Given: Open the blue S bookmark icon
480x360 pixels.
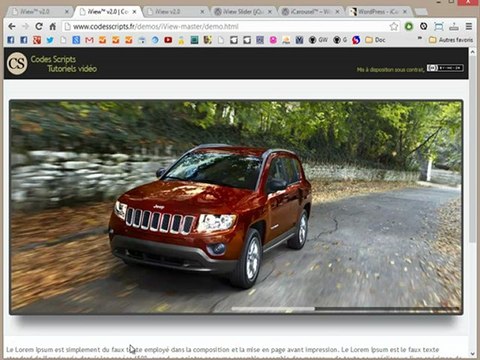Looking at the screenshot, I should [x=76, y=40].
